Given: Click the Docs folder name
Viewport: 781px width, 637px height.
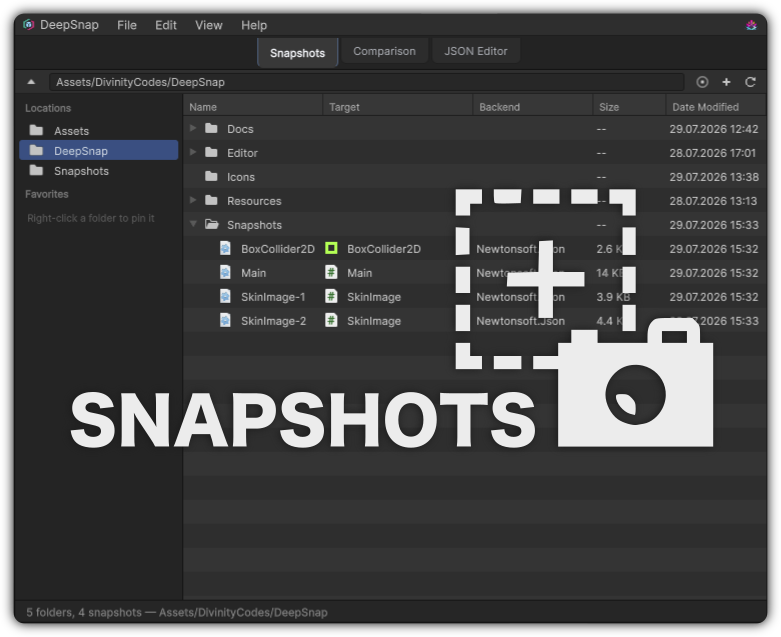Looking at the screenshot, I should point(240,128).
